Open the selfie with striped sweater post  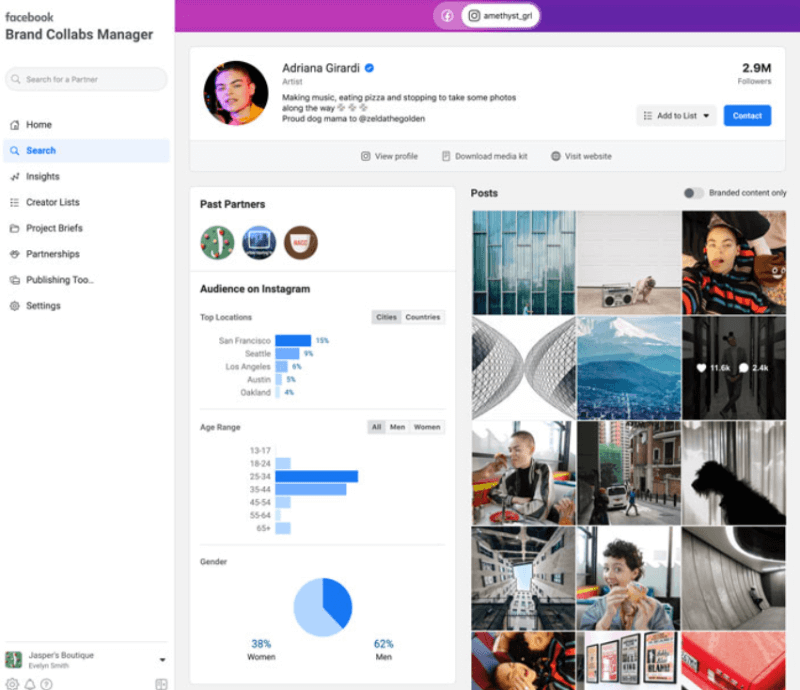tap(734, 262)
